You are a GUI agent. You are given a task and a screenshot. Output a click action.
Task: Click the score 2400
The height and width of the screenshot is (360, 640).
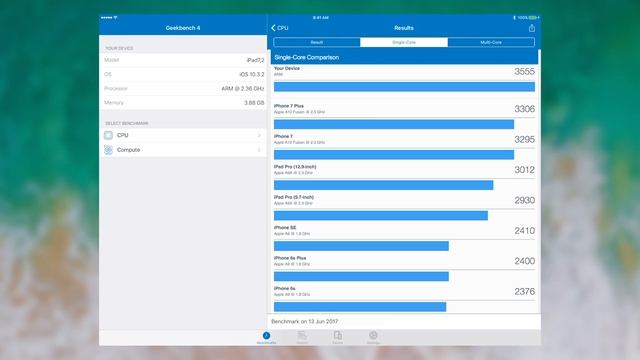(x=524, y=261)
